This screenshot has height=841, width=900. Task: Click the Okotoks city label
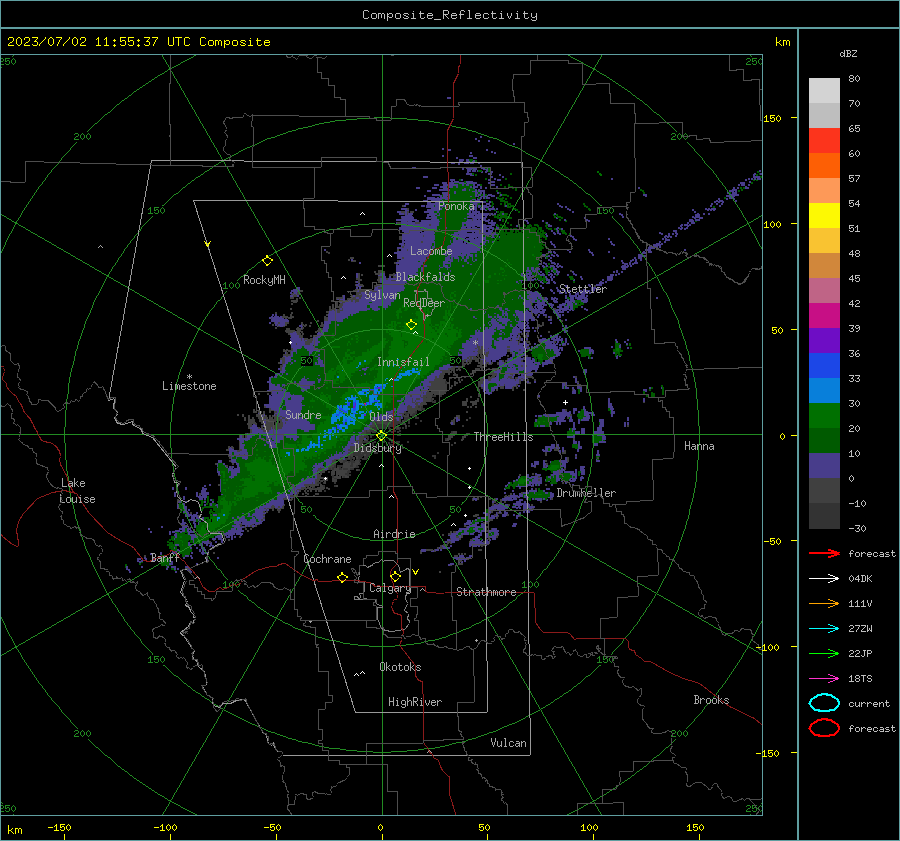coord(400,667)
